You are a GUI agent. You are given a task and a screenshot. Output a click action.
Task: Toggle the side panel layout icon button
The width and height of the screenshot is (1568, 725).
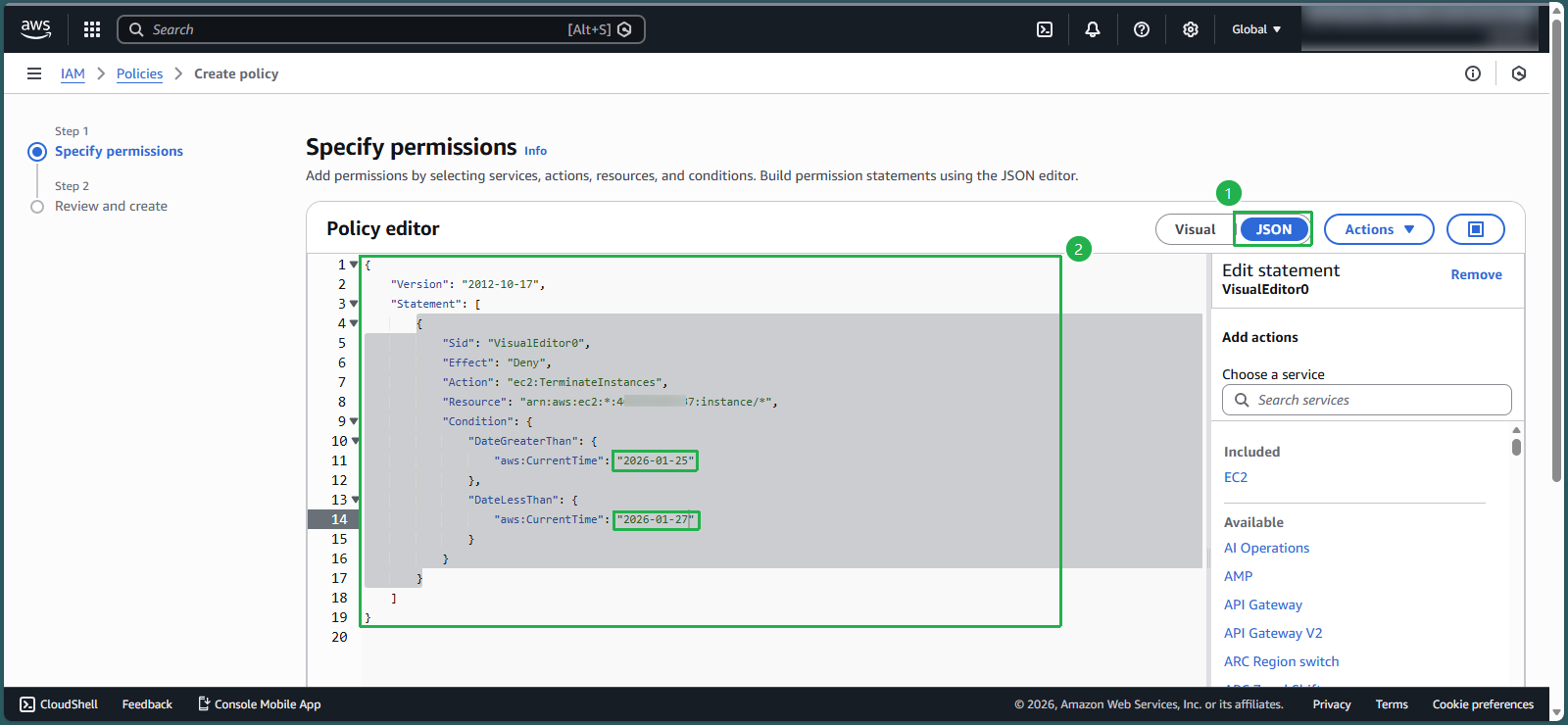click(x=1476, y=229)
